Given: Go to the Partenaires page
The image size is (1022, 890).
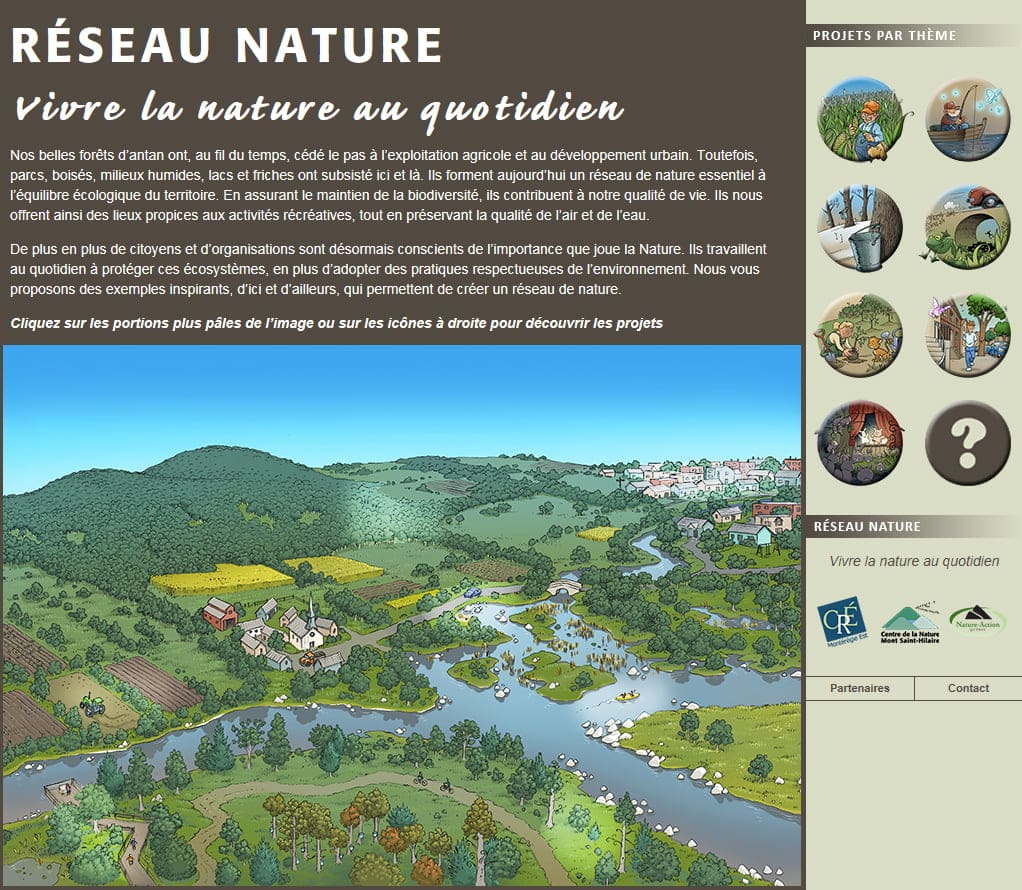Looking at the screenshot, I should [x=859, y=688].
